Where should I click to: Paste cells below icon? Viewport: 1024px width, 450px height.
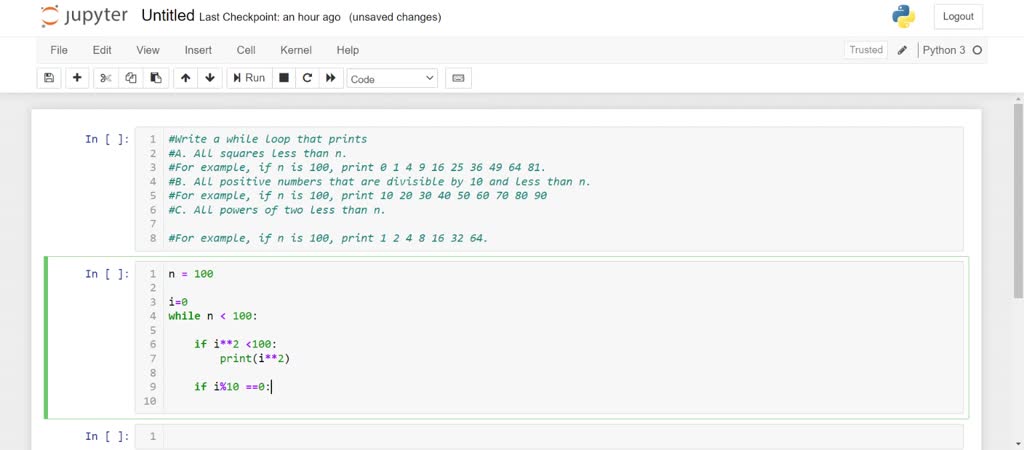tap(156, 78)
